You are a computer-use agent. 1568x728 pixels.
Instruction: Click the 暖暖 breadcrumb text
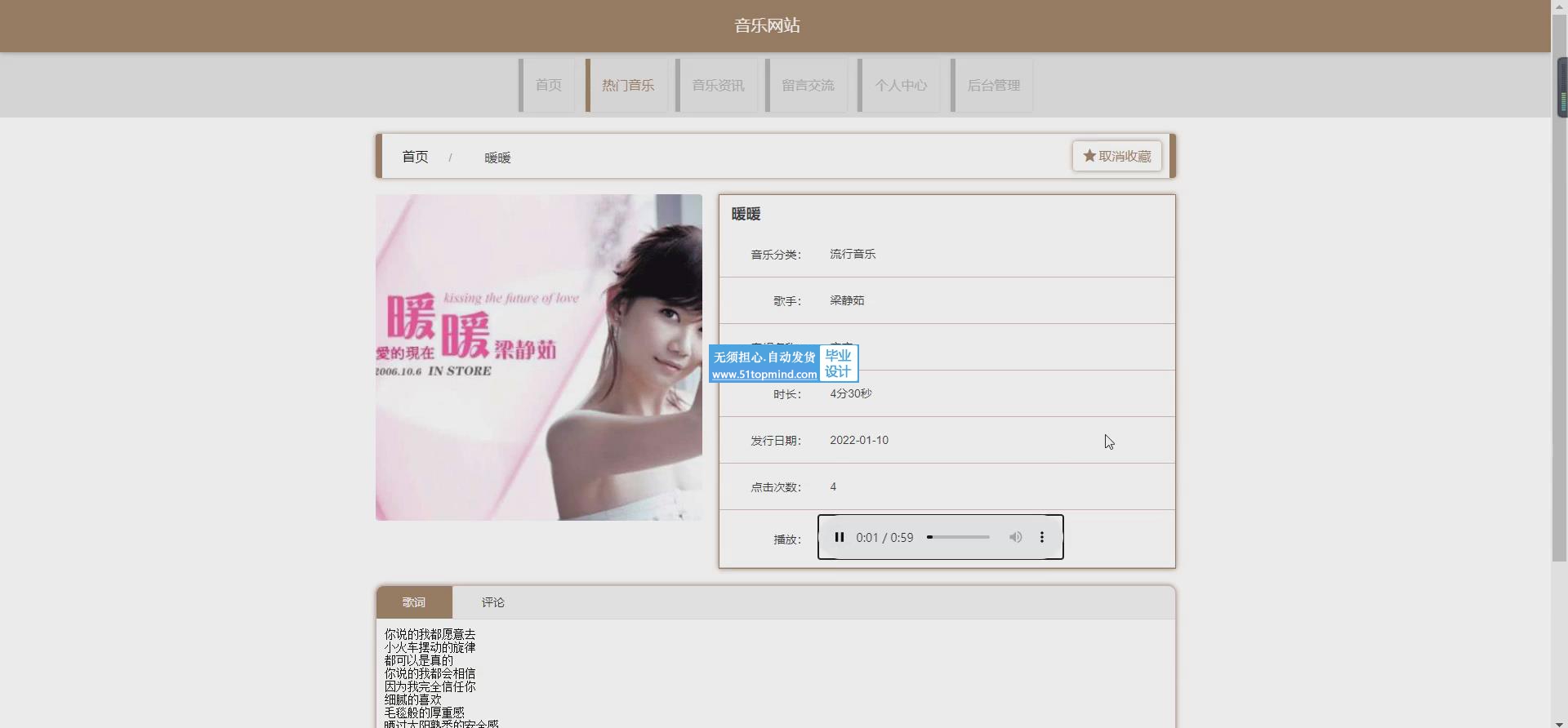point(497,158)
